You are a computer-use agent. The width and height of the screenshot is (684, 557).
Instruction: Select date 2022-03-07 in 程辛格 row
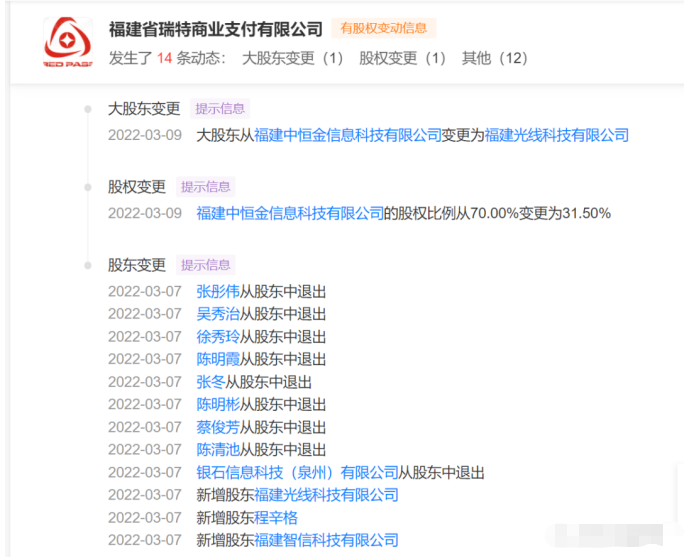145,518
